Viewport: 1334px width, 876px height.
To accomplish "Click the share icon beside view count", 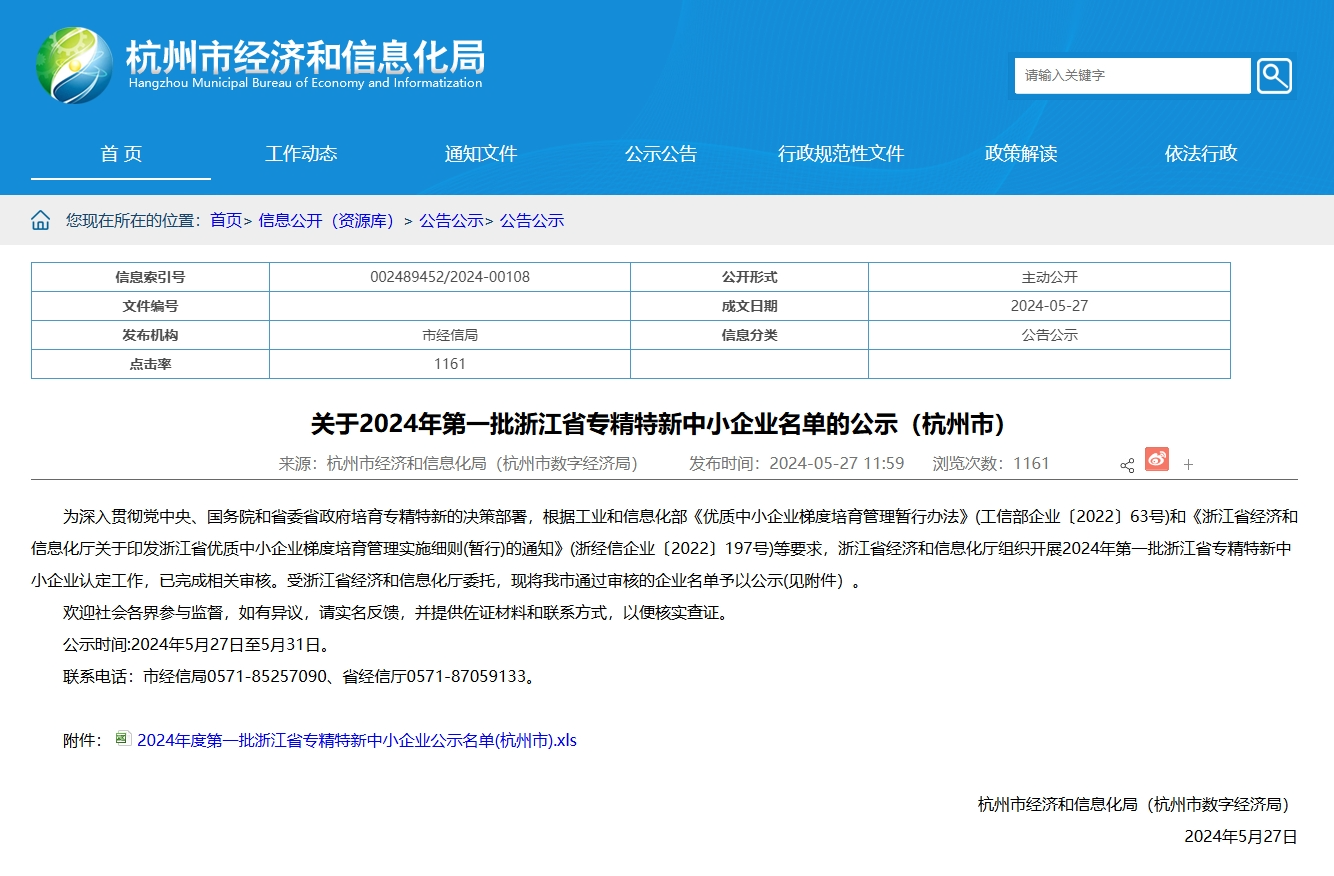I will coord(1127,465).
